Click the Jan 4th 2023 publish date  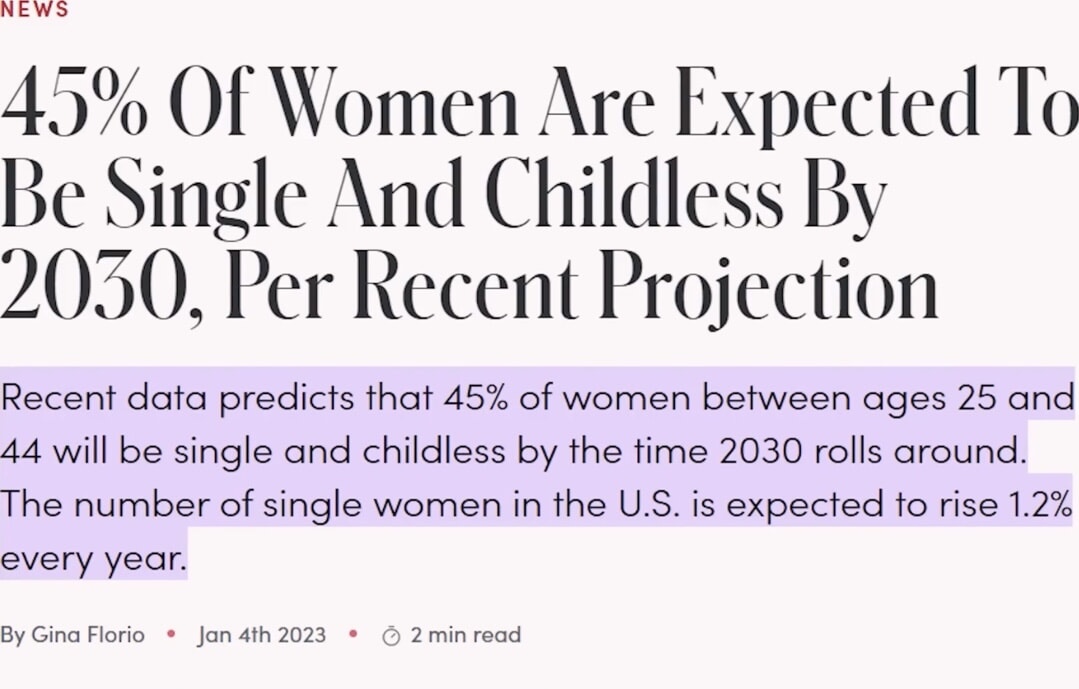pyautogui.click(x=261, y=634)
